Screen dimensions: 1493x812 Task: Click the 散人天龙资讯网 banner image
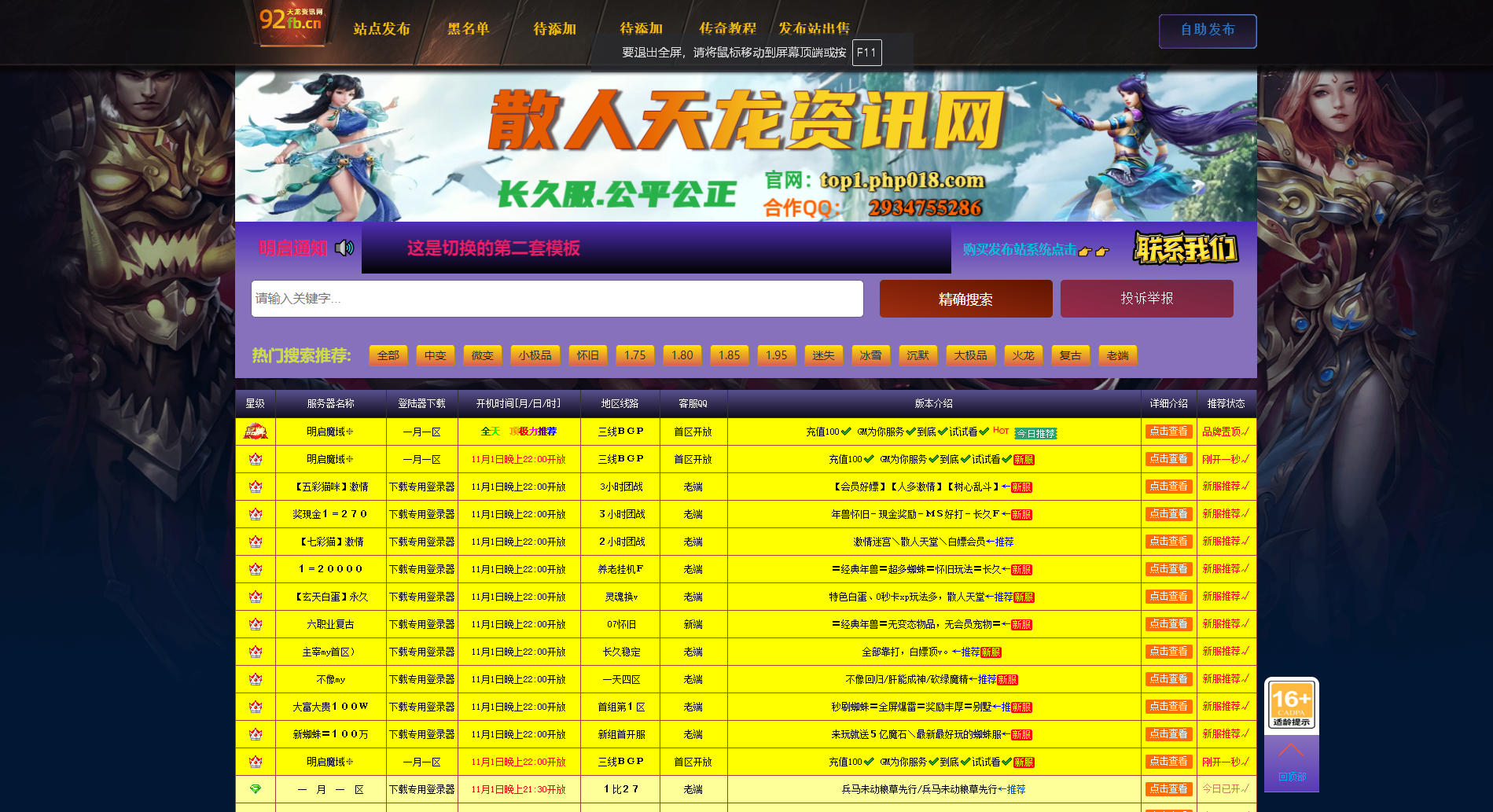coord(745,146)
